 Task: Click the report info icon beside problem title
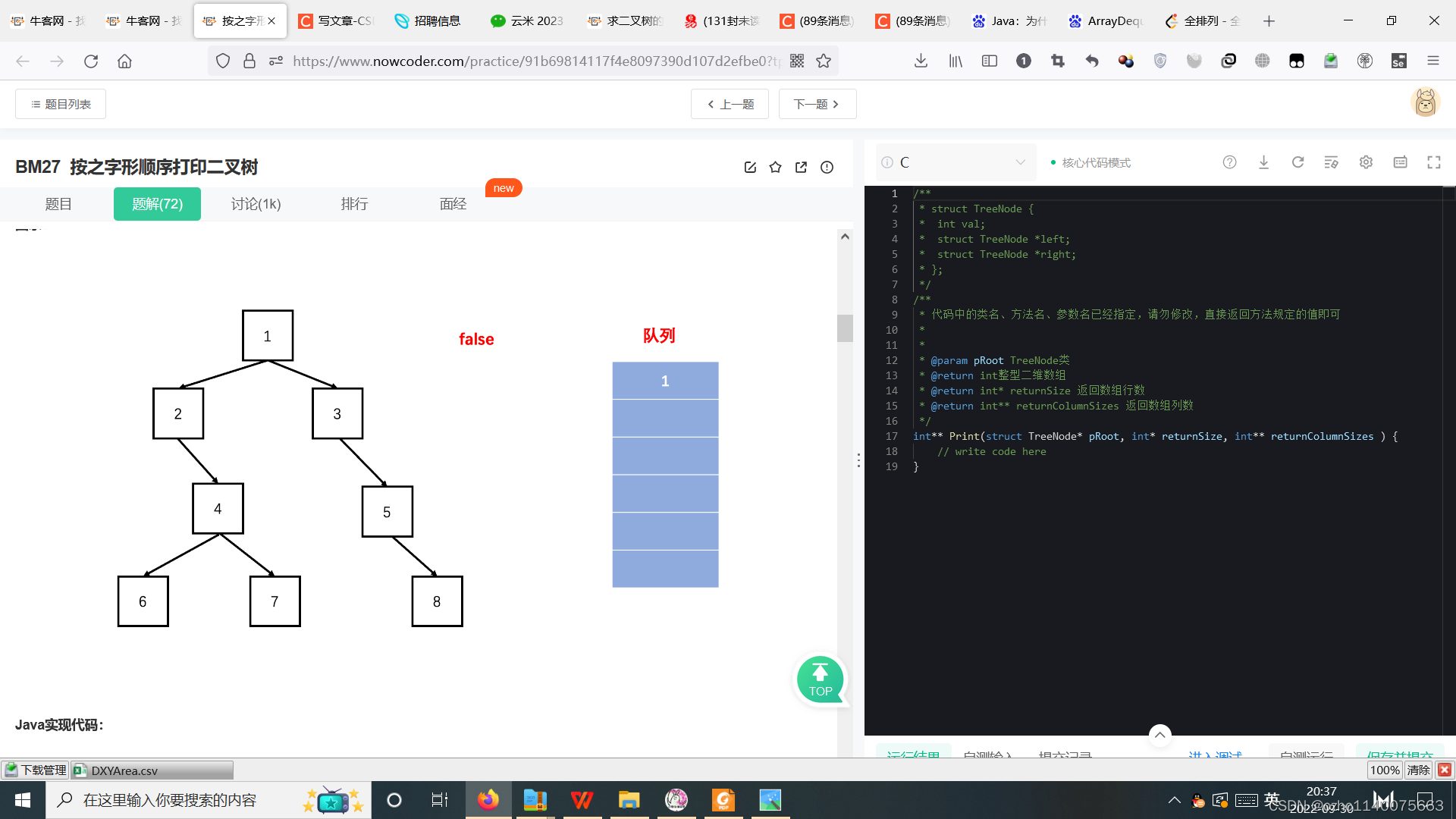coord(827,168)
